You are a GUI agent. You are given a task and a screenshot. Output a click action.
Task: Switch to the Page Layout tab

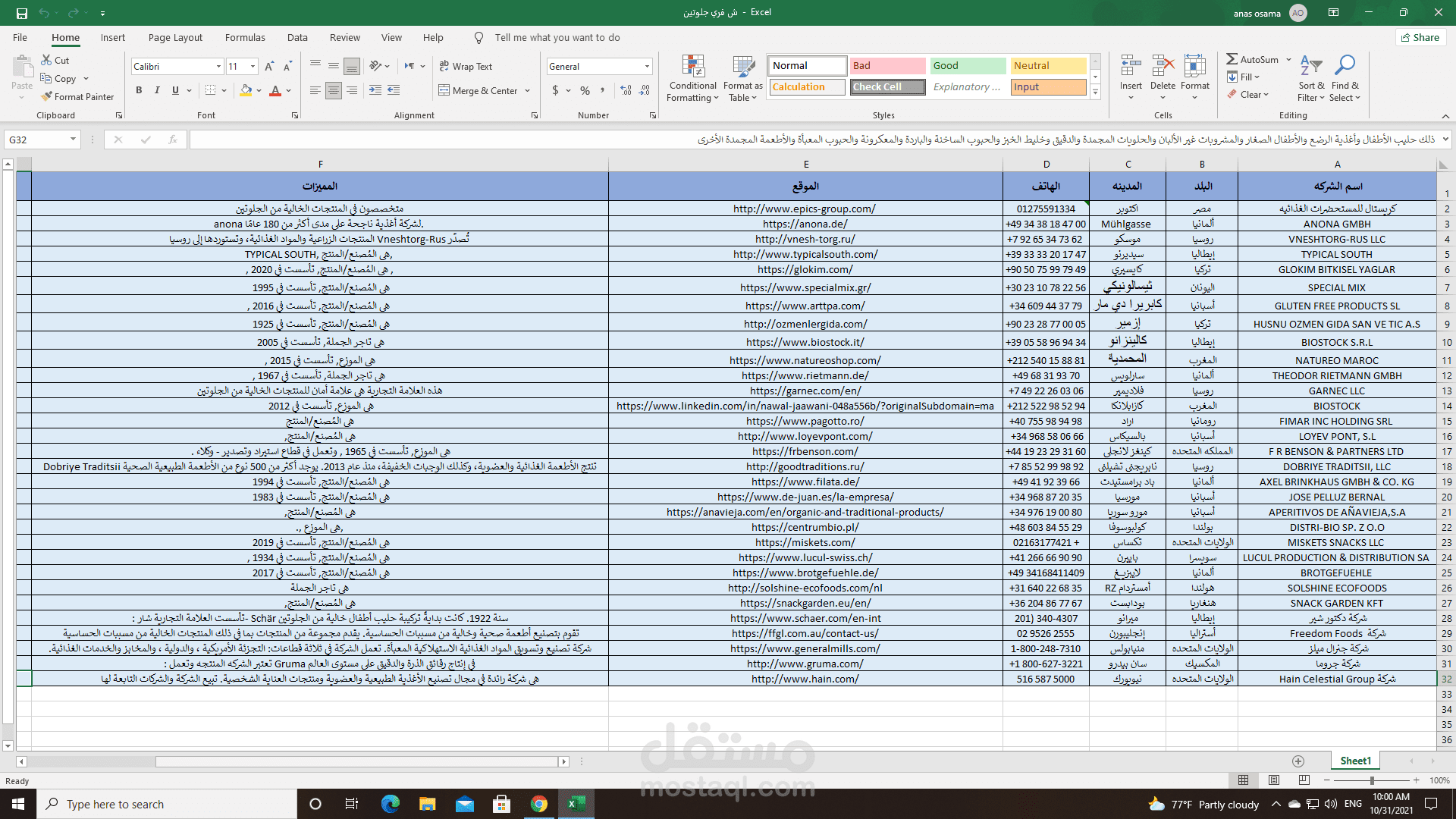(175, 37)
